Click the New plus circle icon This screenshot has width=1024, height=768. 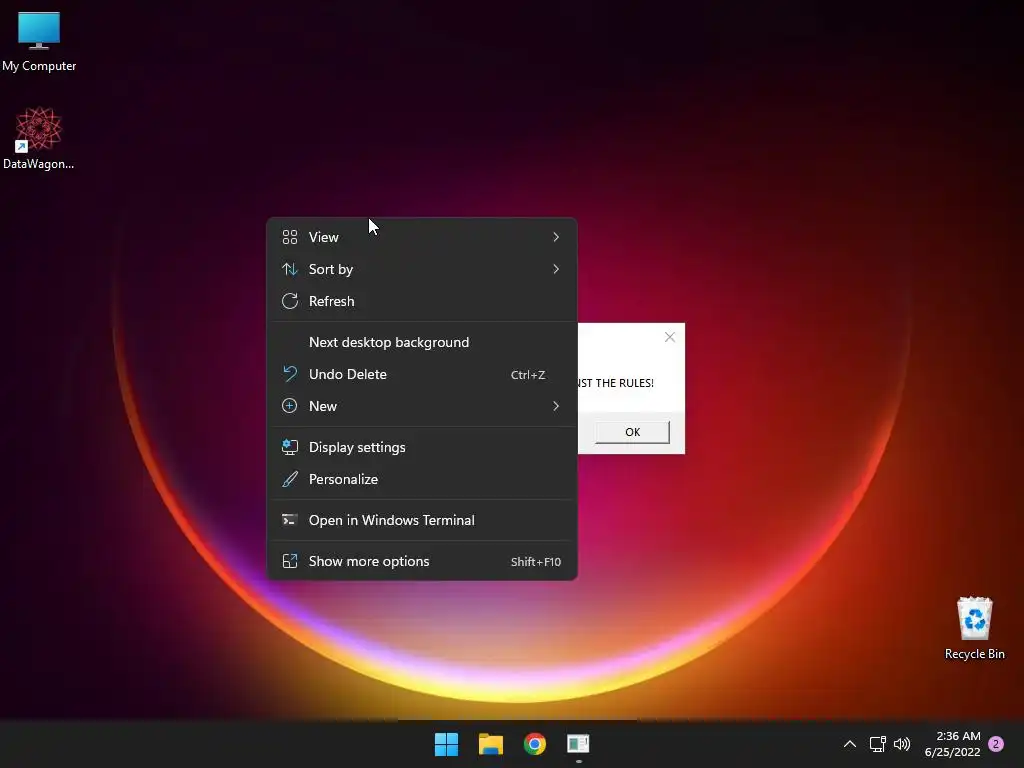290,406
